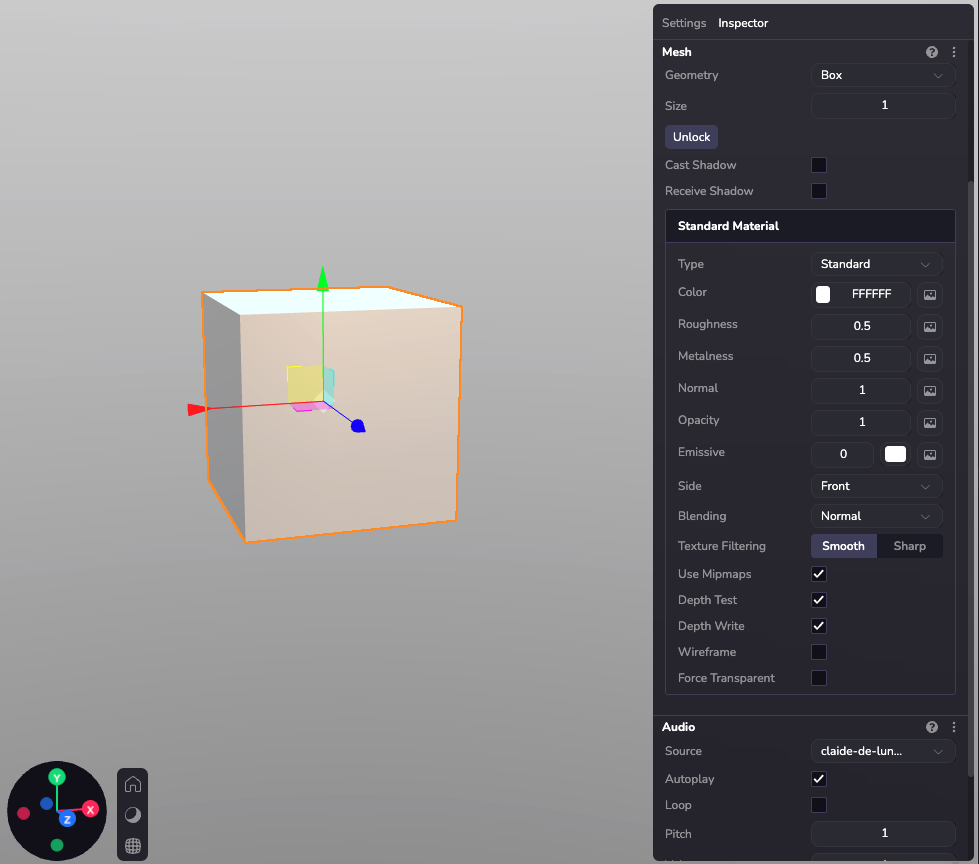The height and width of the screenshot is (864, 979).
Task: Disable Use Mipmaps
Action: click(x=818, y=574)
